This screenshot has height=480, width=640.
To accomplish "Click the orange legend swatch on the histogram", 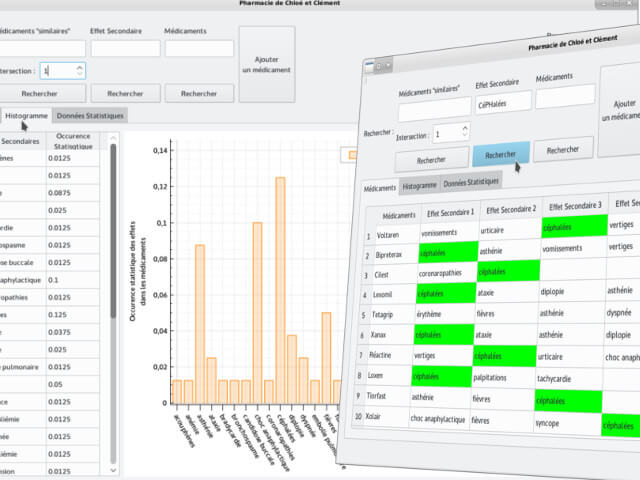I will click(353, 155).
